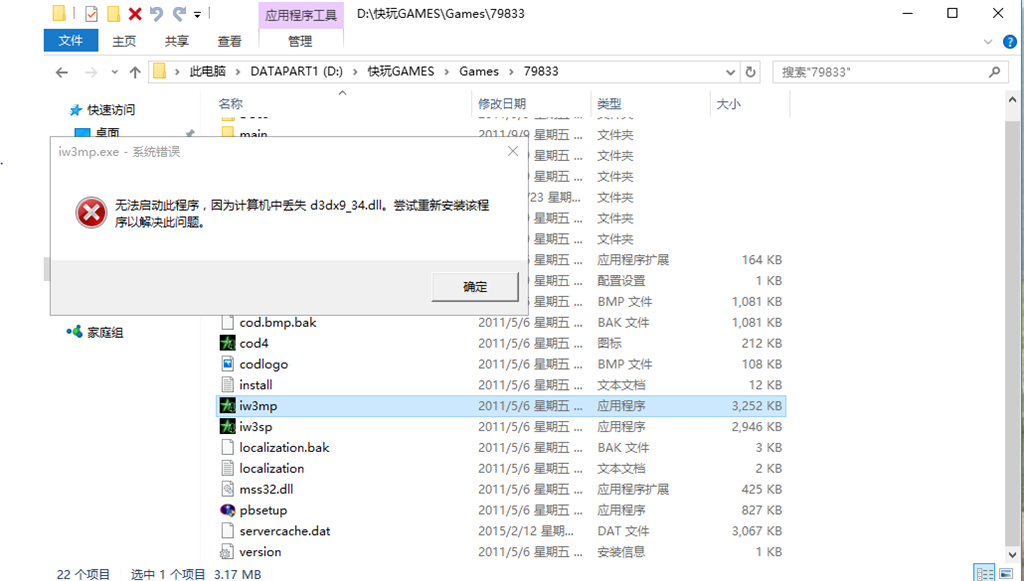Click the 图标 type cell of cod4
This screenshot has width=1024, height=581.
[x=609, y=343]
